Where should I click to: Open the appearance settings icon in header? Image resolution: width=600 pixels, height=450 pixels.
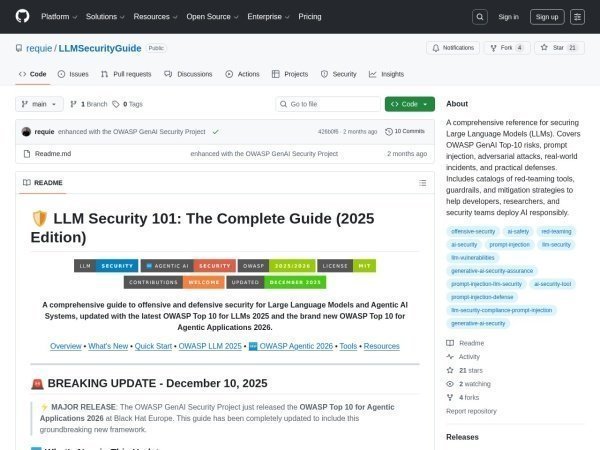tap(577, 17)
